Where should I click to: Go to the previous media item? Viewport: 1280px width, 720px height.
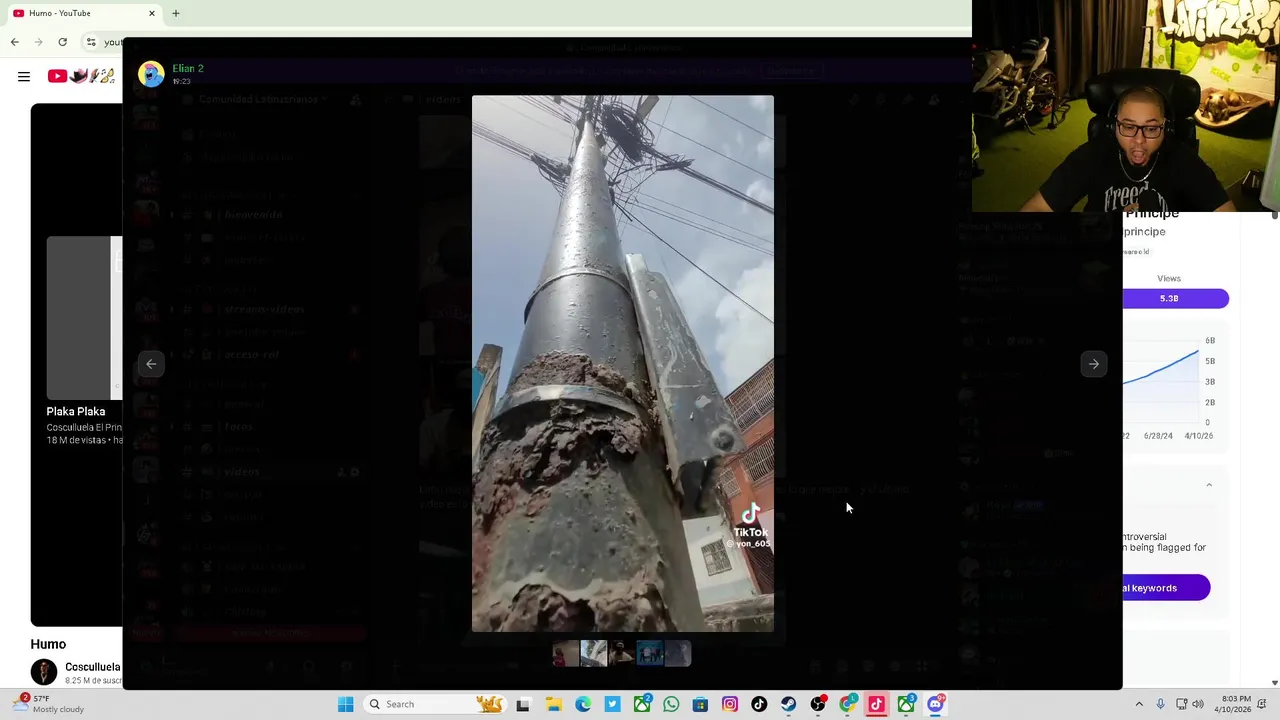click(151, 364)
